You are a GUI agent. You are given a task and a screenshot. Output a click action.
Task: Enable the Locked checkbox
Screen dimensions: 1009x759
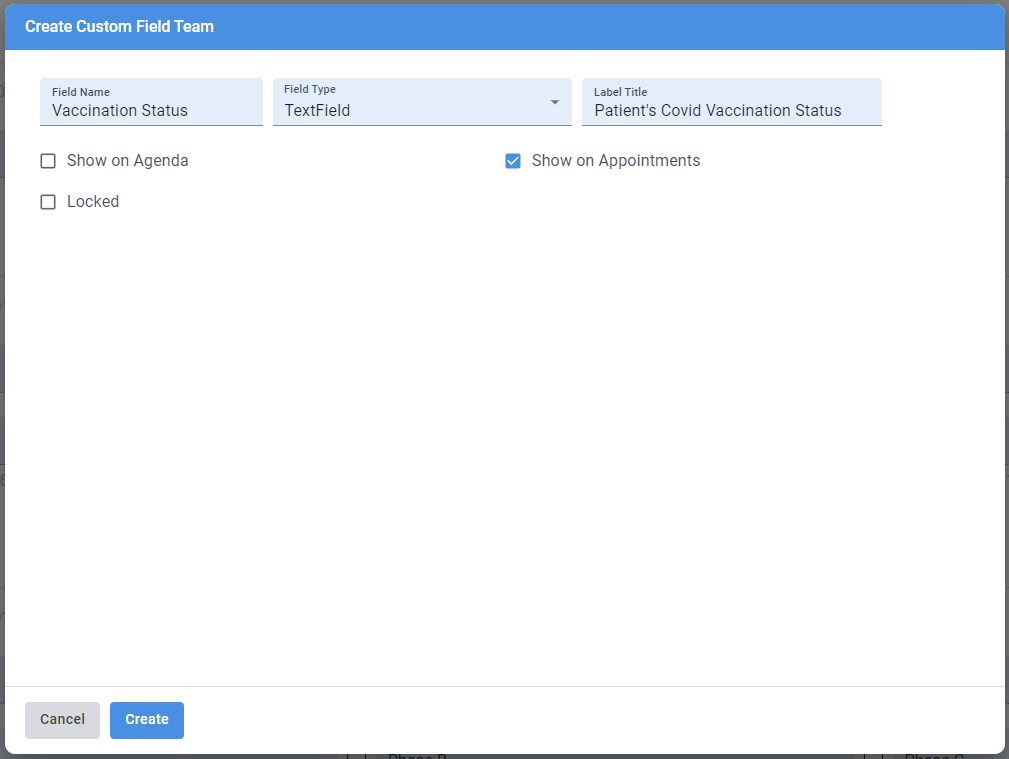pyautogui.click(x=48, y=201)
